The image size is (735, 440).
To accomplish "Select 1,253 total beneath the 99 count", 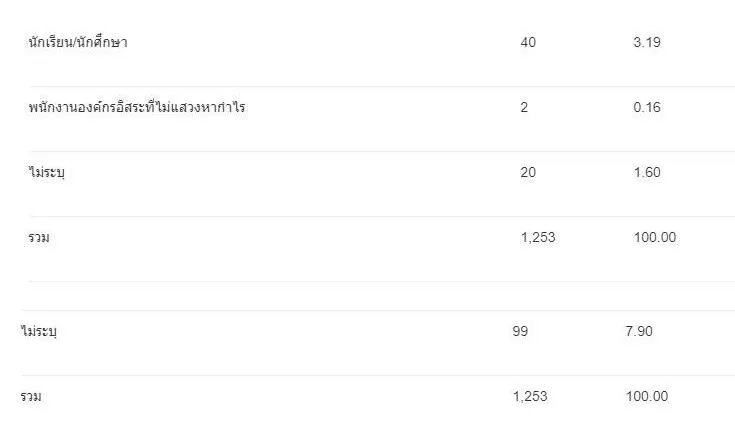I will (530, 397).
